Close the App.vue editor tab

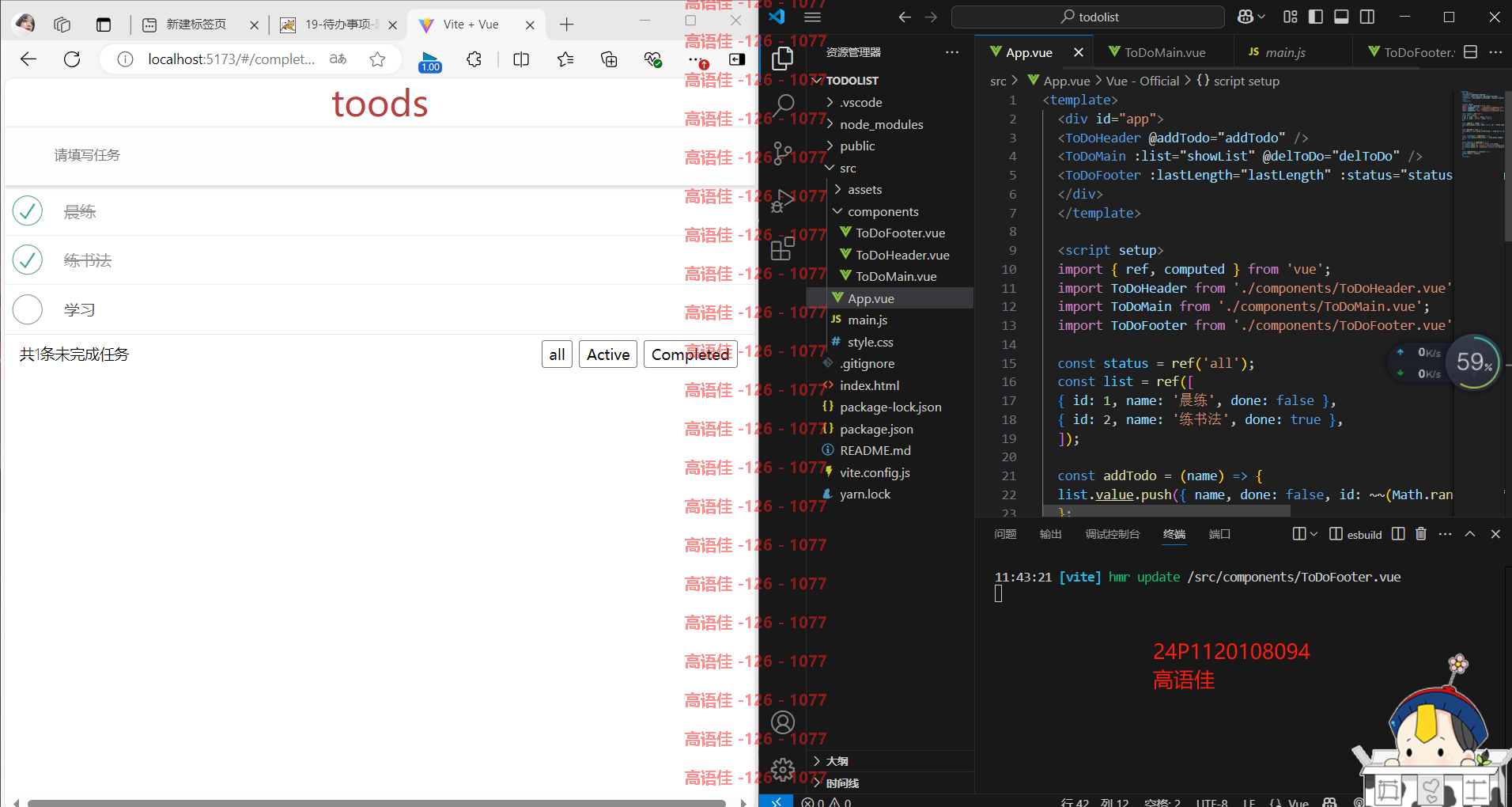tap(1078, 52)
